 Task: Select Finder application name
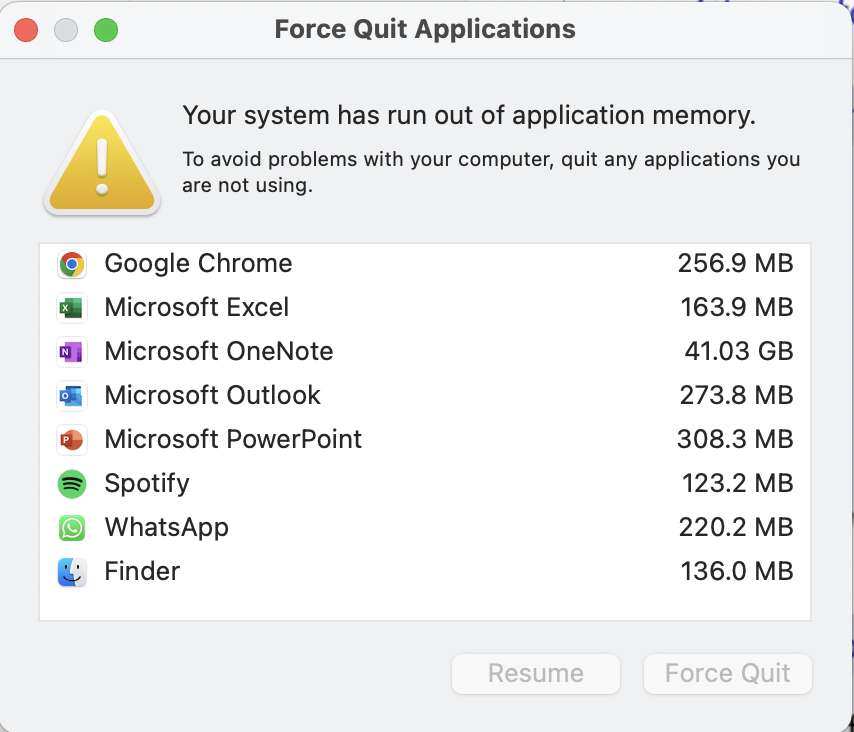pyautogui.click(x=142, y=571)
